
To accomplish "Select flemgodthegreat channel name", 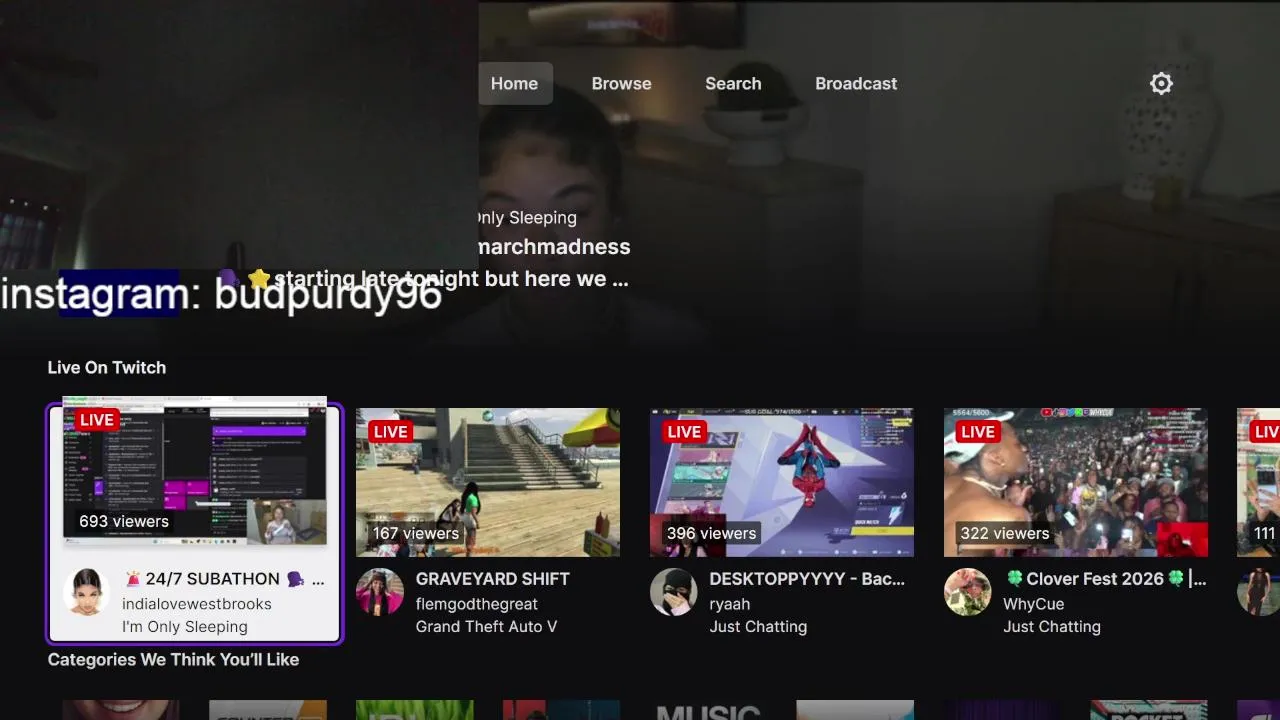I will pos(477,604).
